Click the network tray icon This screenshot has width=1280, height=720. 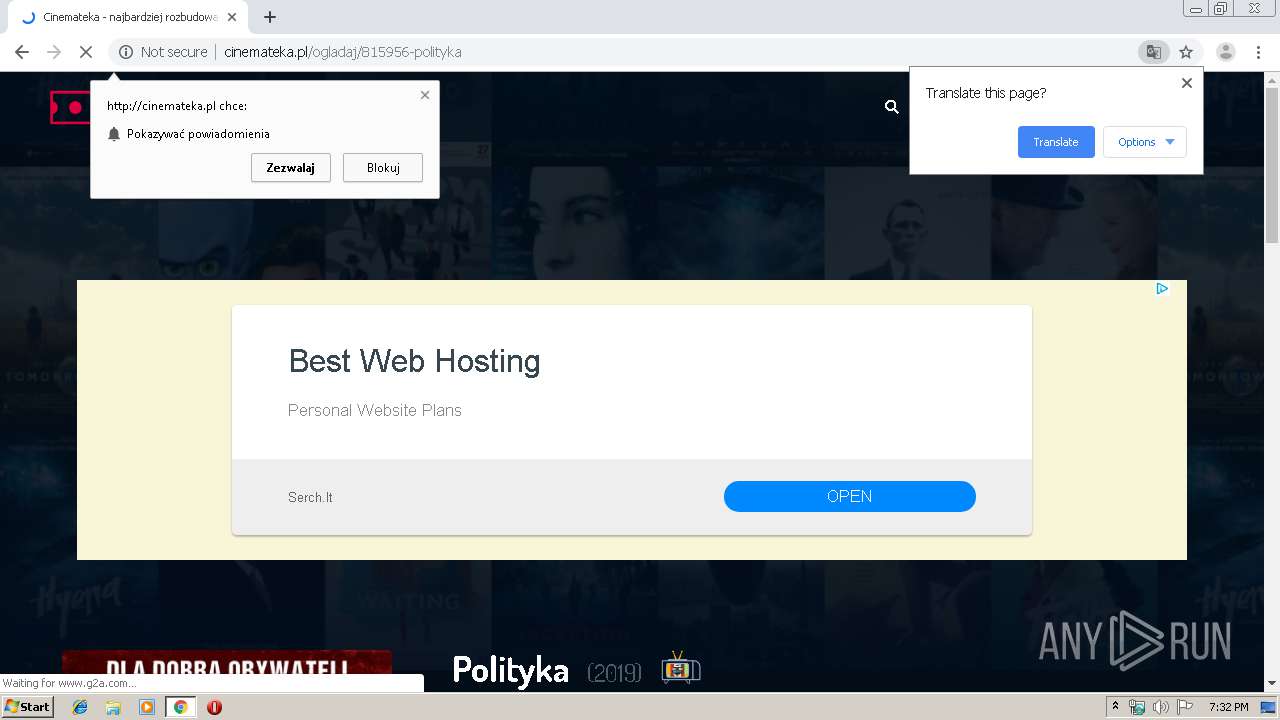pos(1137,707)
